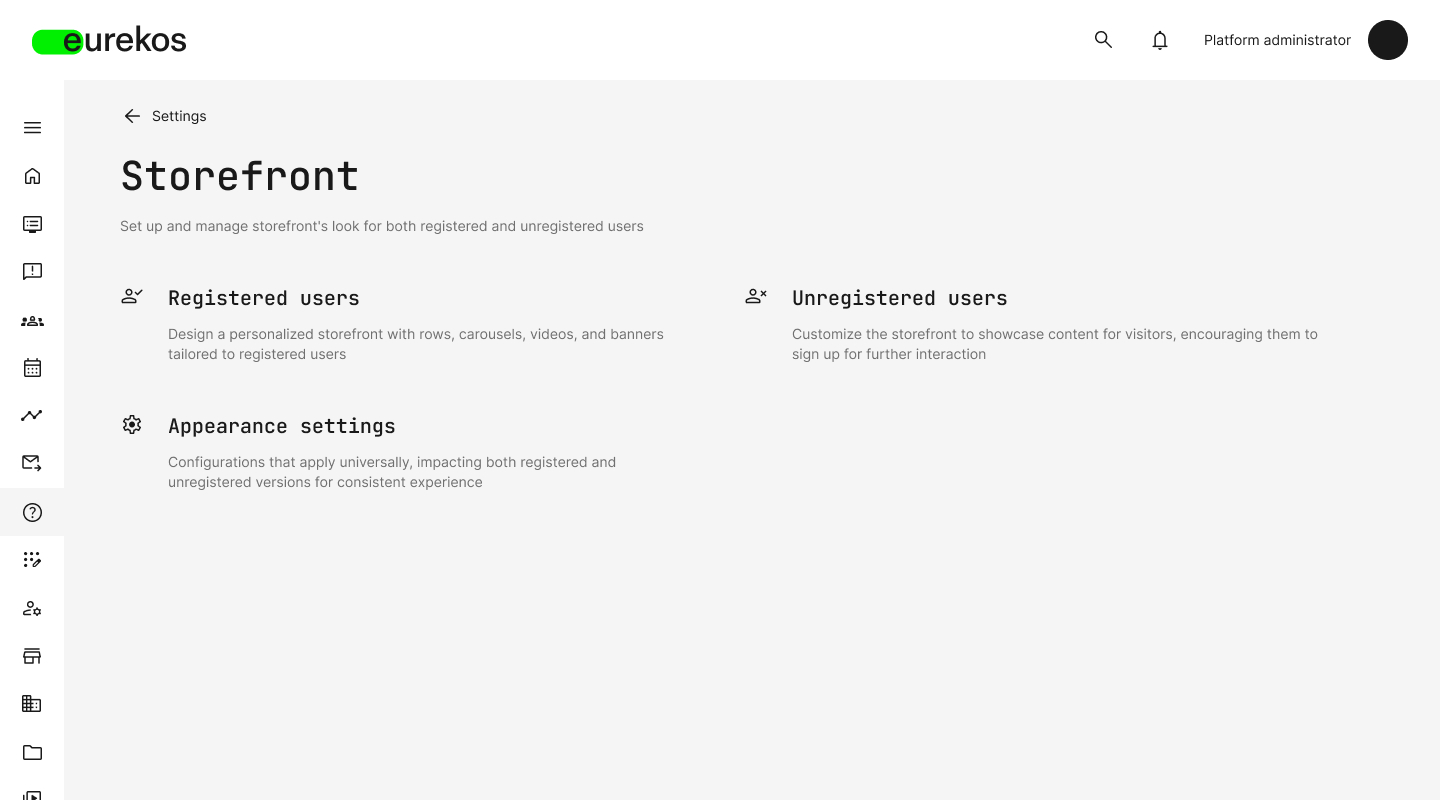
Task: Click the groups people icon in sidebar
Action: click(x=32, y=321)
